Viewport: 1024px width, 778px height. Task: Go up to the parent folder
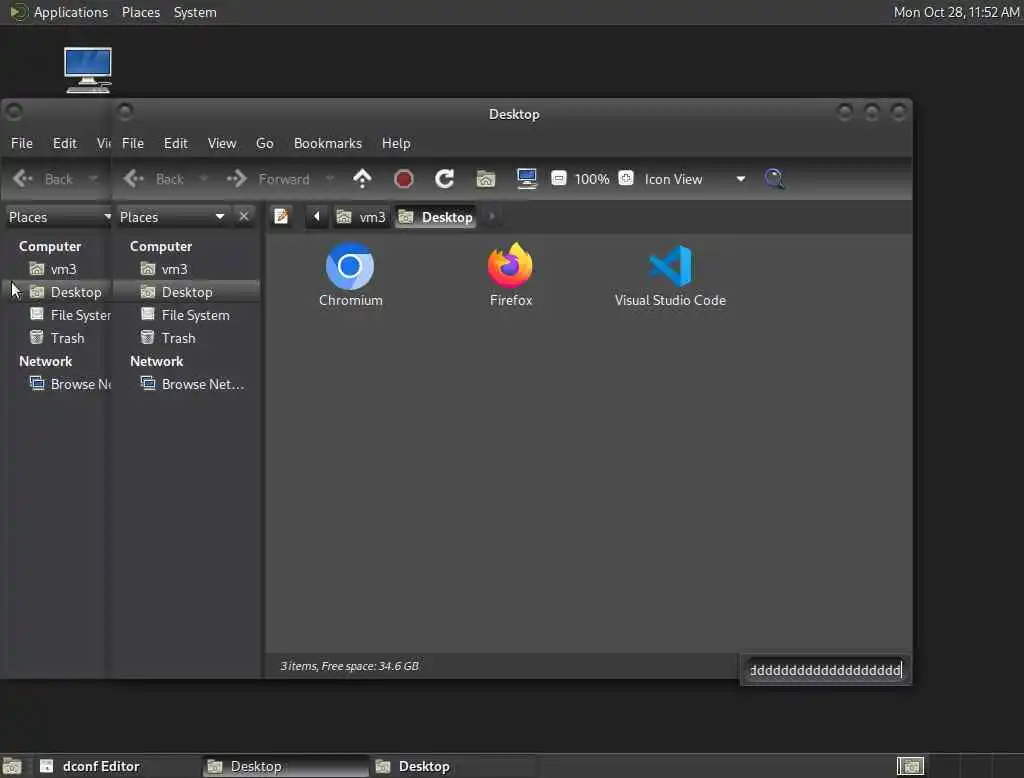tap(362, 178)
